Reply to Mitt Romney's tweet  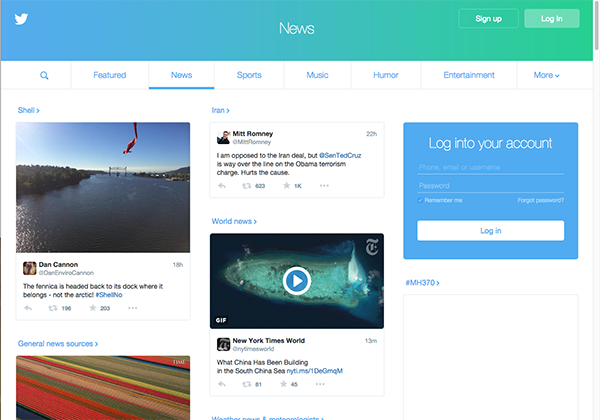coord(222,186)
